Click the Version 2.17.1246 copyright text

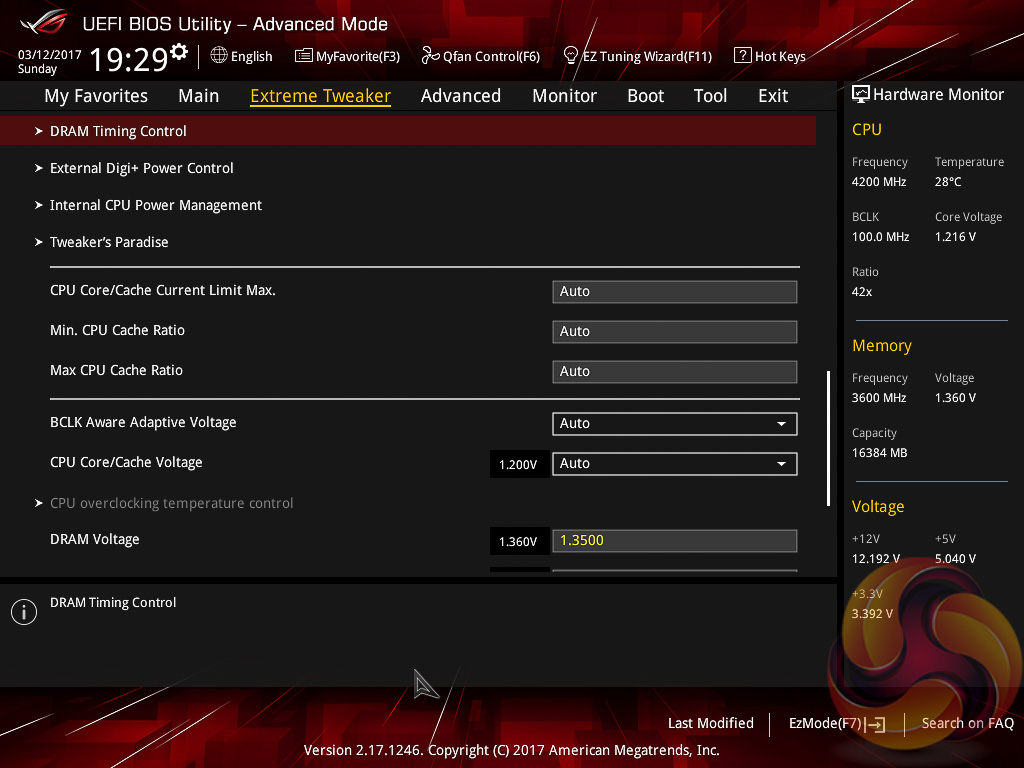(511, 750)
